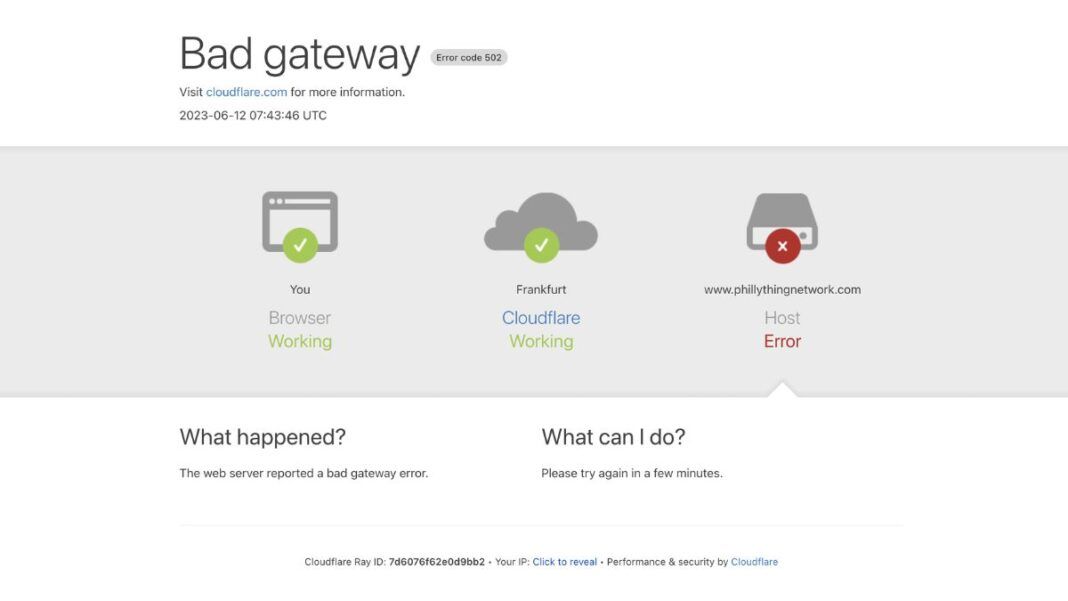Click the www.phillythingnetwork.com hostname text

(782, 290)
